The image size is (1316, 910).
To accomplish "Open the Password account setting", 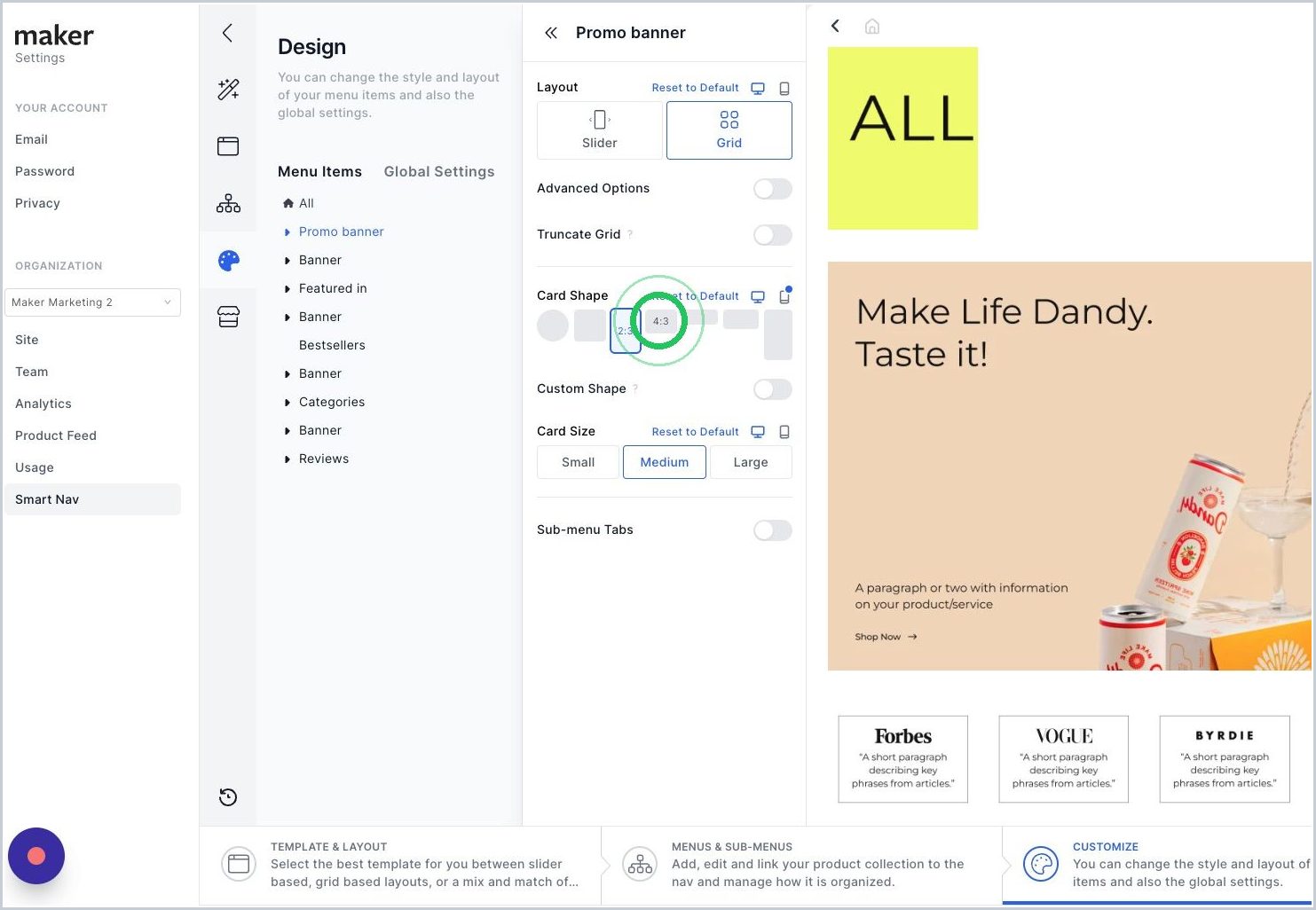I will point(44,171).
